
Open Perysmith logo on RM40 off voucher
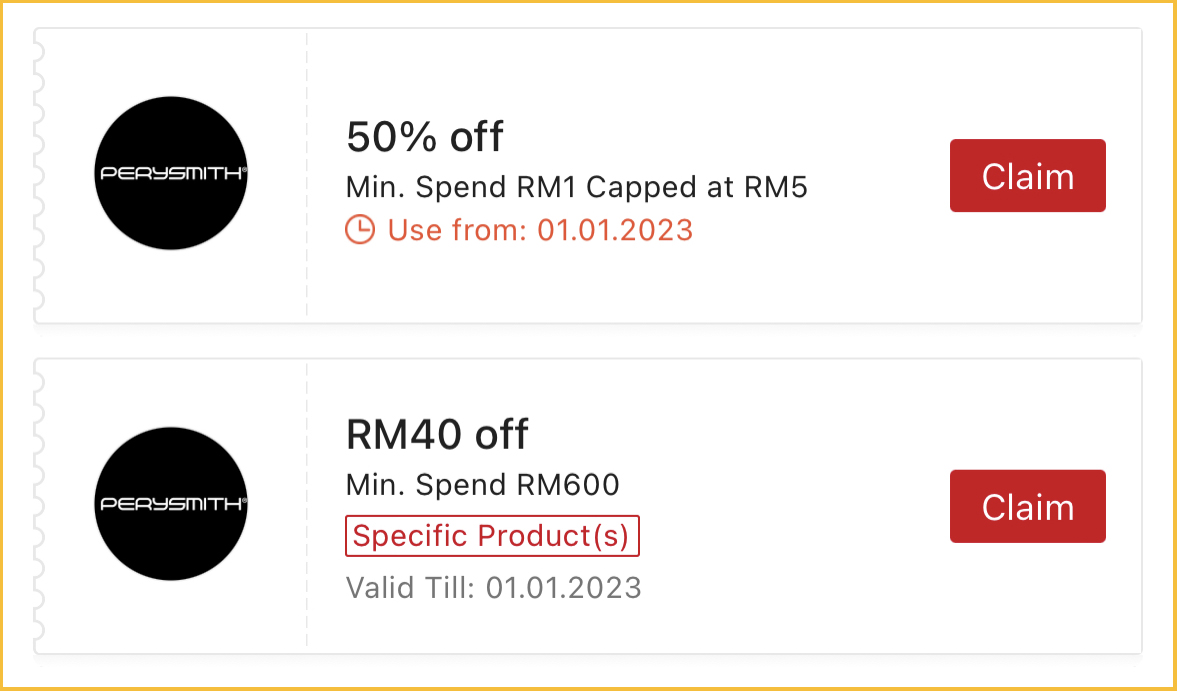pyautogui.click(x=170, y=504)
